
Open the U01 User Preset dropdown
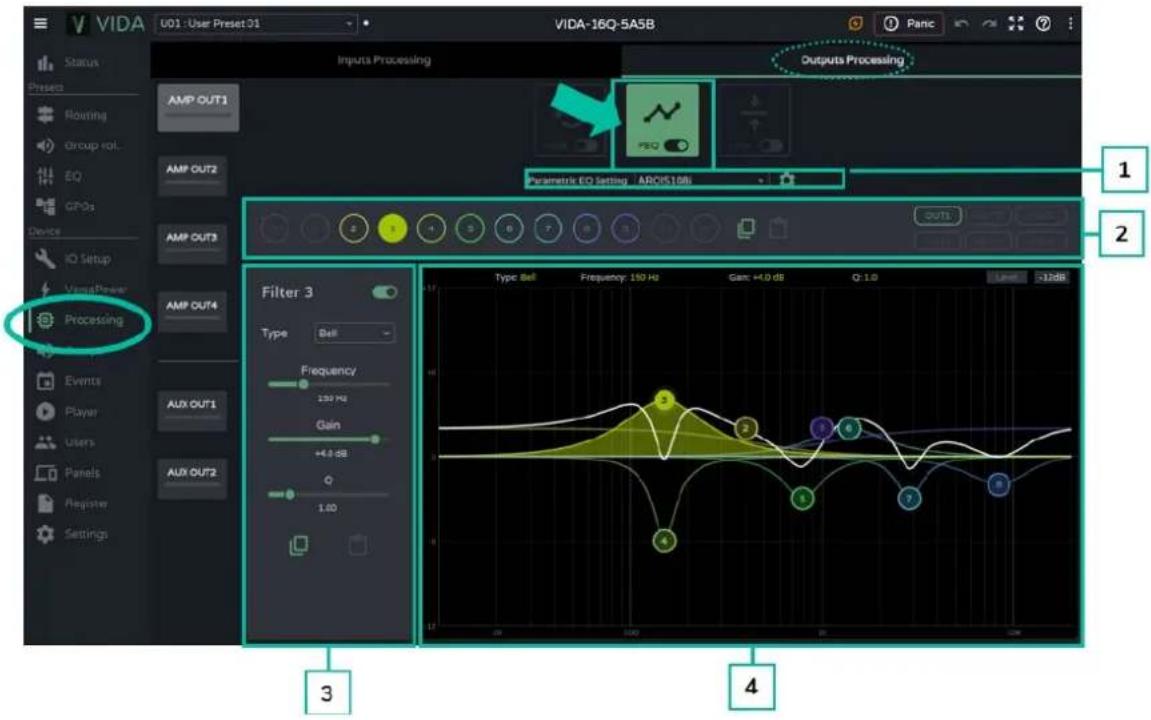tap(256, 23)
